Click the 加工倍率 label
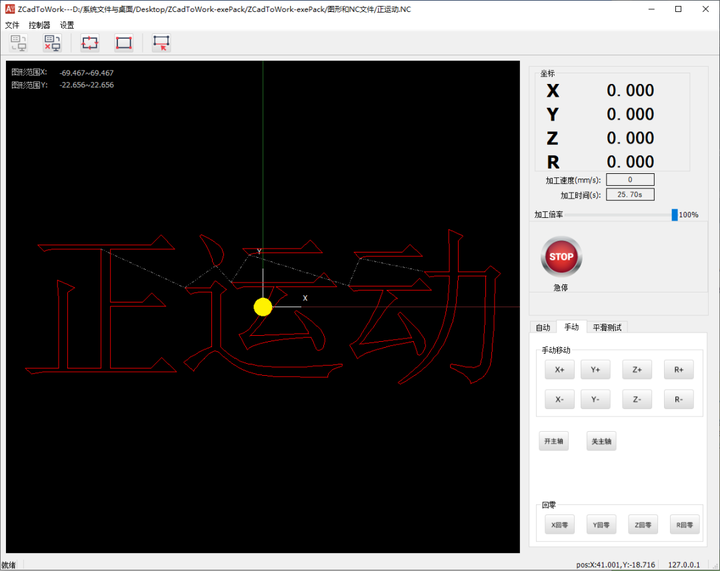The image size is (720, 571). point(549,214)
